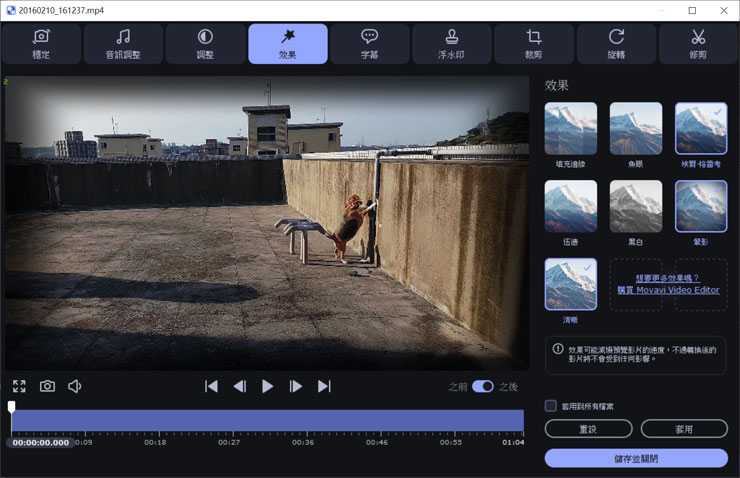This screenshot has height=478, width=740.
Task: Click the 套用 apply button
Action: click(684, 429)
